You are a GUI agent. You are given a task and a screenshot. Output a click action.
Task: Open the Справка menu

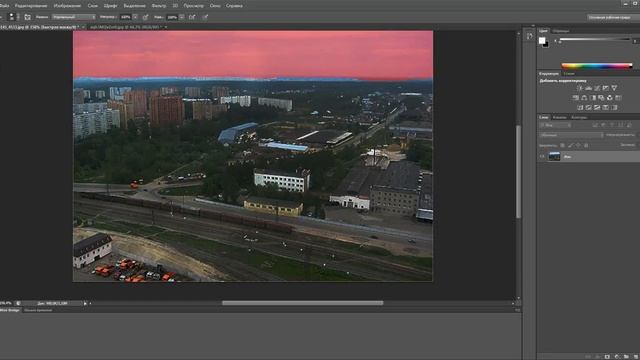[x=234, y=6]
